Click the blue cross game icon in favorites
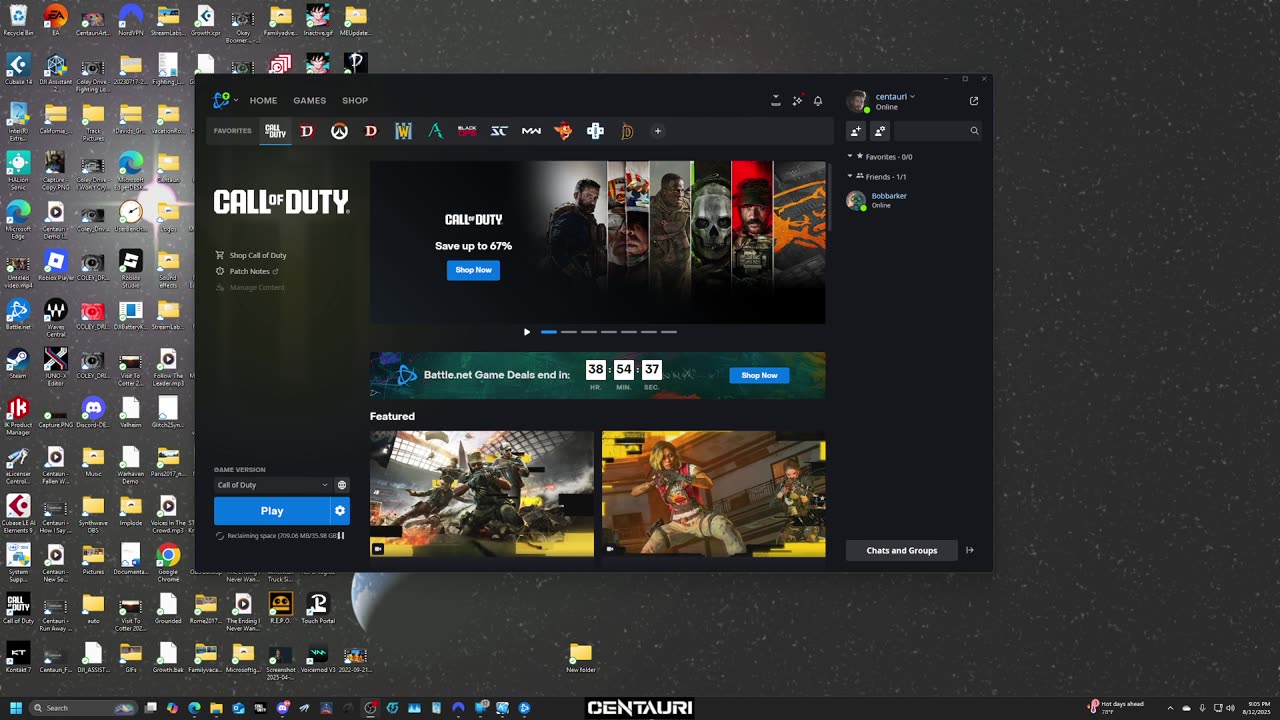The height and width of the screenshot is (720, 1280). tap(595, 131)
